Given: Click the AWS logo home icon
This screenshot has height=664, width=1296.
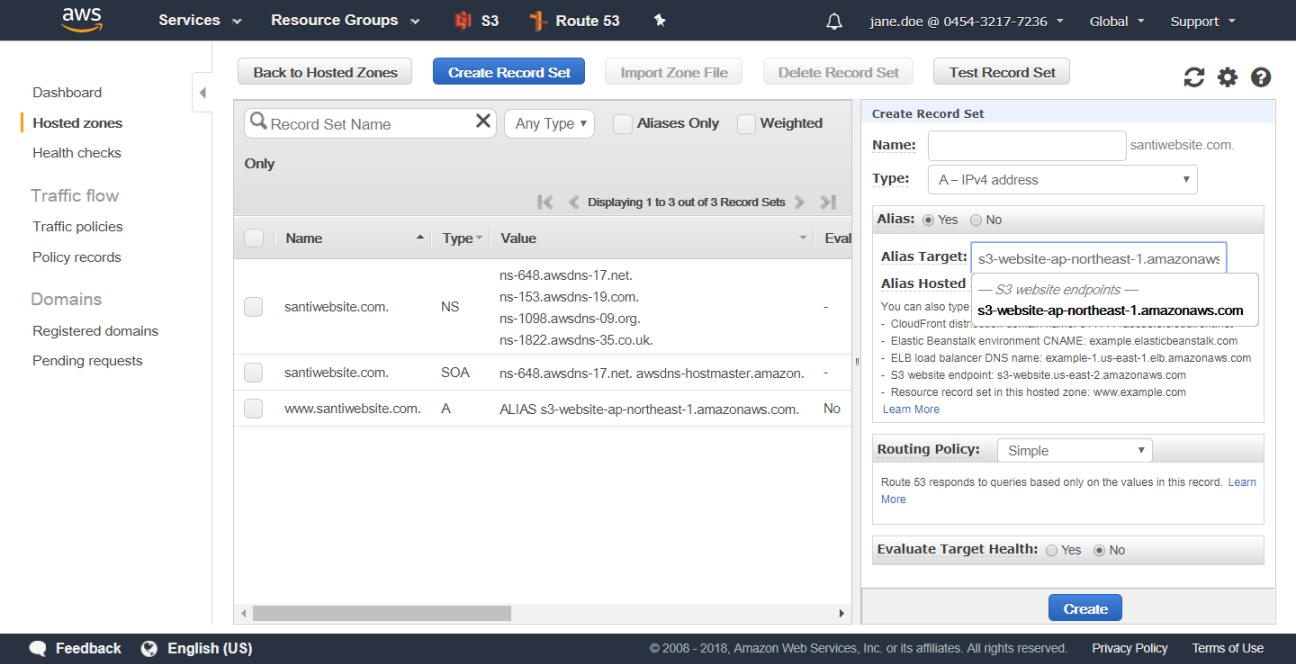Looking at the screenshot, I should (82, 19).
